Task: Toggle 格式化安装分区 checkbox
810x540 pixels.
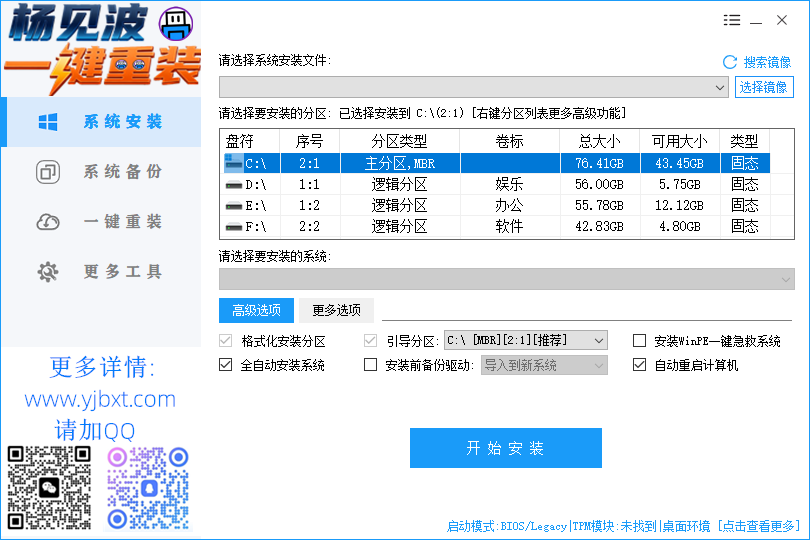Action: (x=225, y=341)
